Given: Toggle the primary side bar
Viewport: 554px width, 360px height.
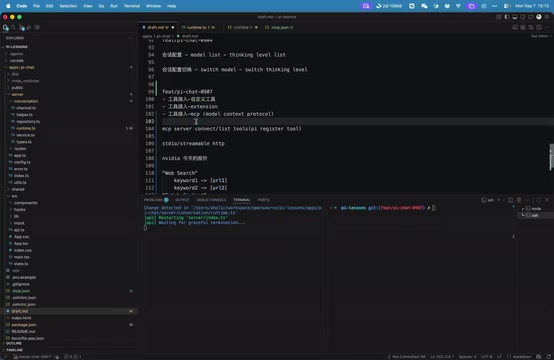Looking at the screenshot, I should click(507, 17).
